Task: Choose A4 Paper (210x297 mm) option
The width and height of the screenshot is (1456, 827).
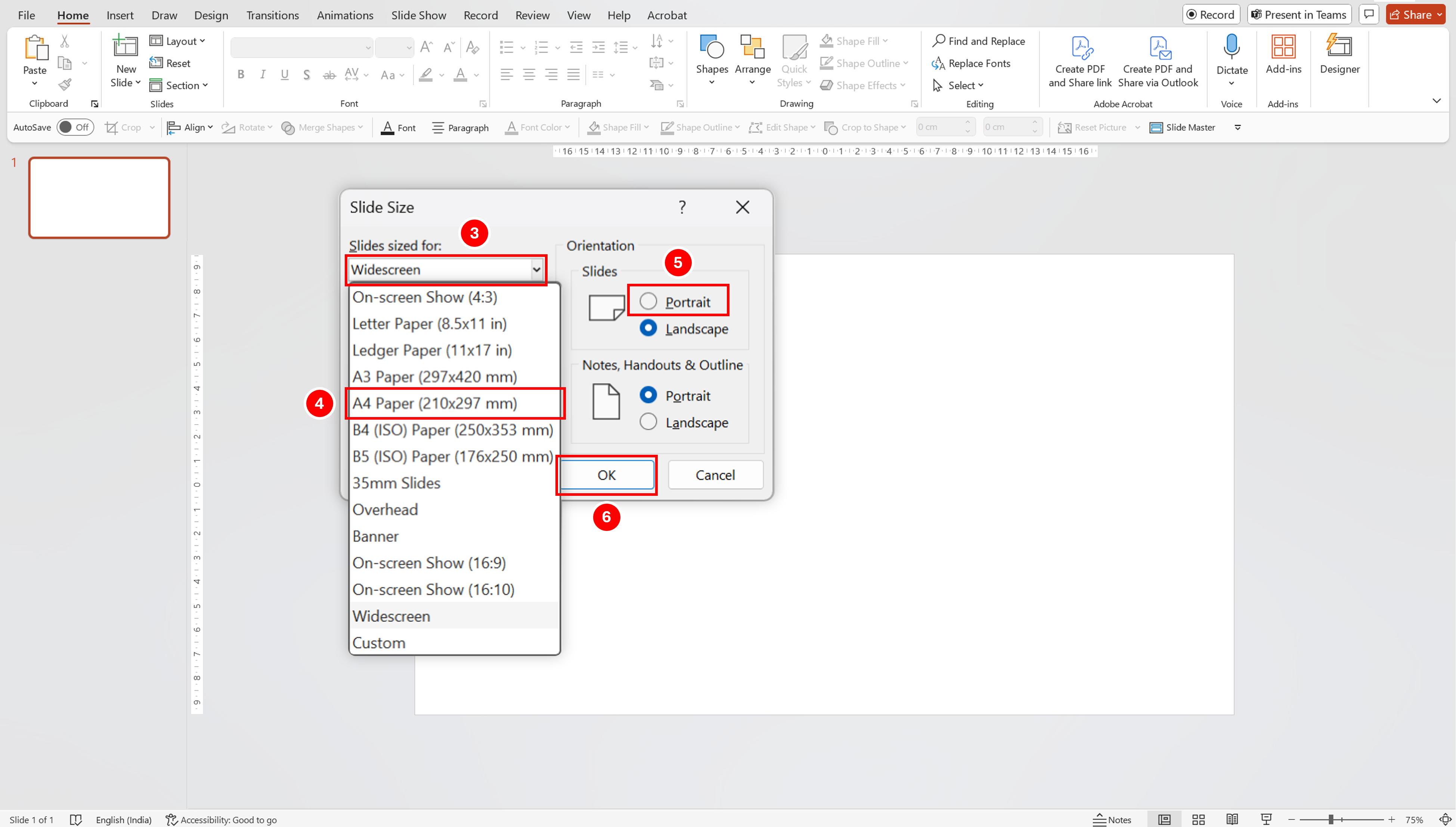Action: [434, 403]
